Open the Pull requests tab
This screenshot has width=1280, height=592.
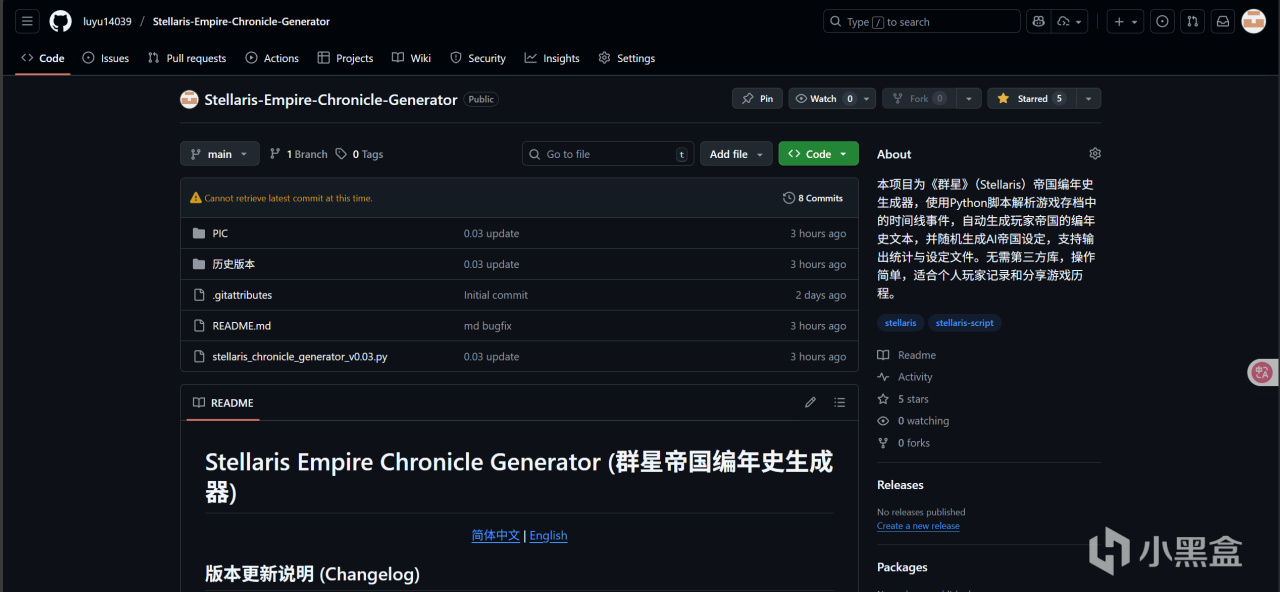tap(187, 58)
